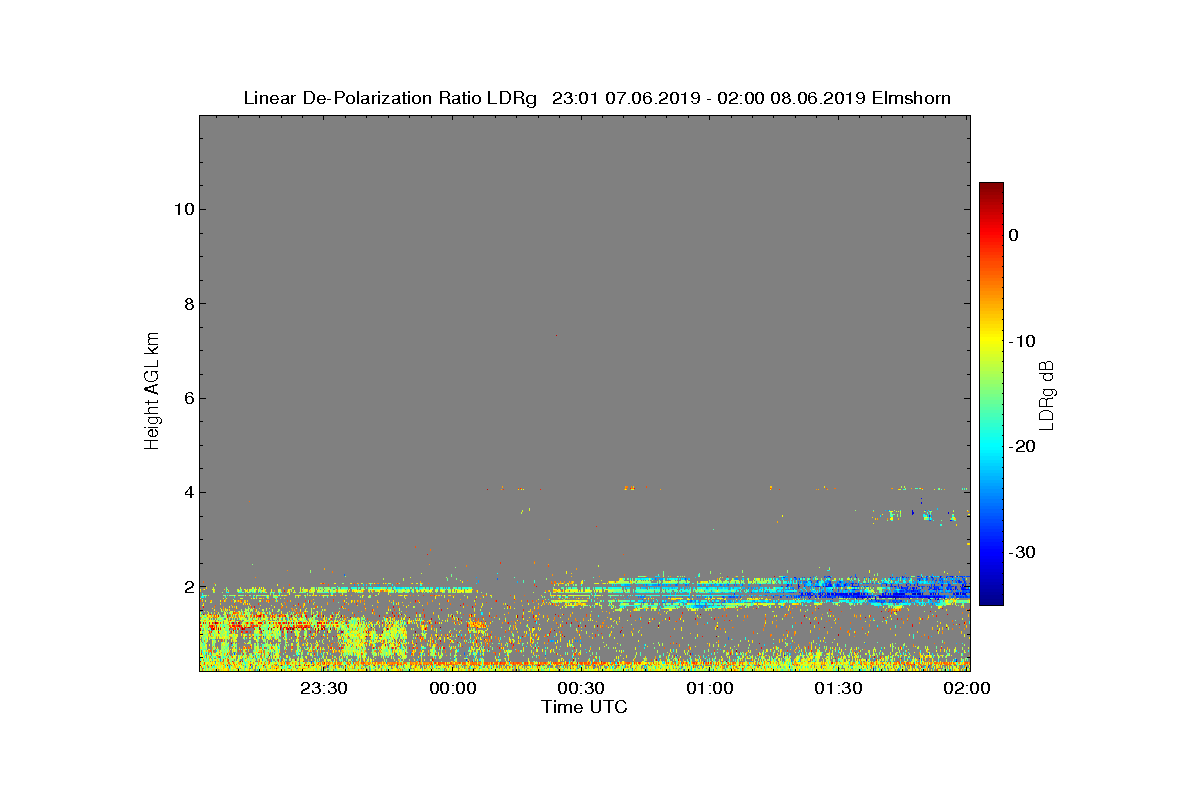1200x800 pixels.
Task: Click the dark blue bottom of colorbar
Action: click(x=991, y=598)
